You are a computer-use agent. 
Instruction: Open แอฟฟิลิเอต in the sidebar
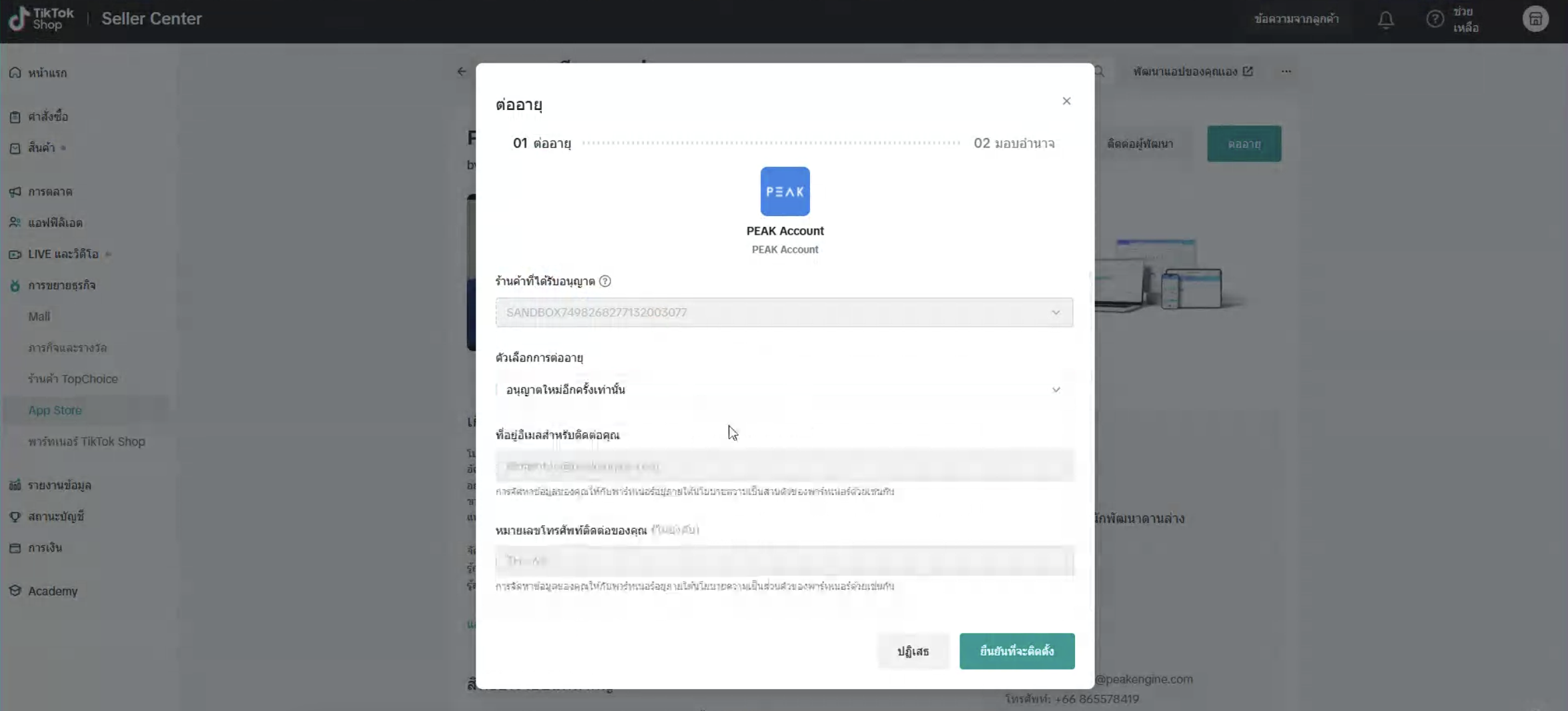[55, 223]
